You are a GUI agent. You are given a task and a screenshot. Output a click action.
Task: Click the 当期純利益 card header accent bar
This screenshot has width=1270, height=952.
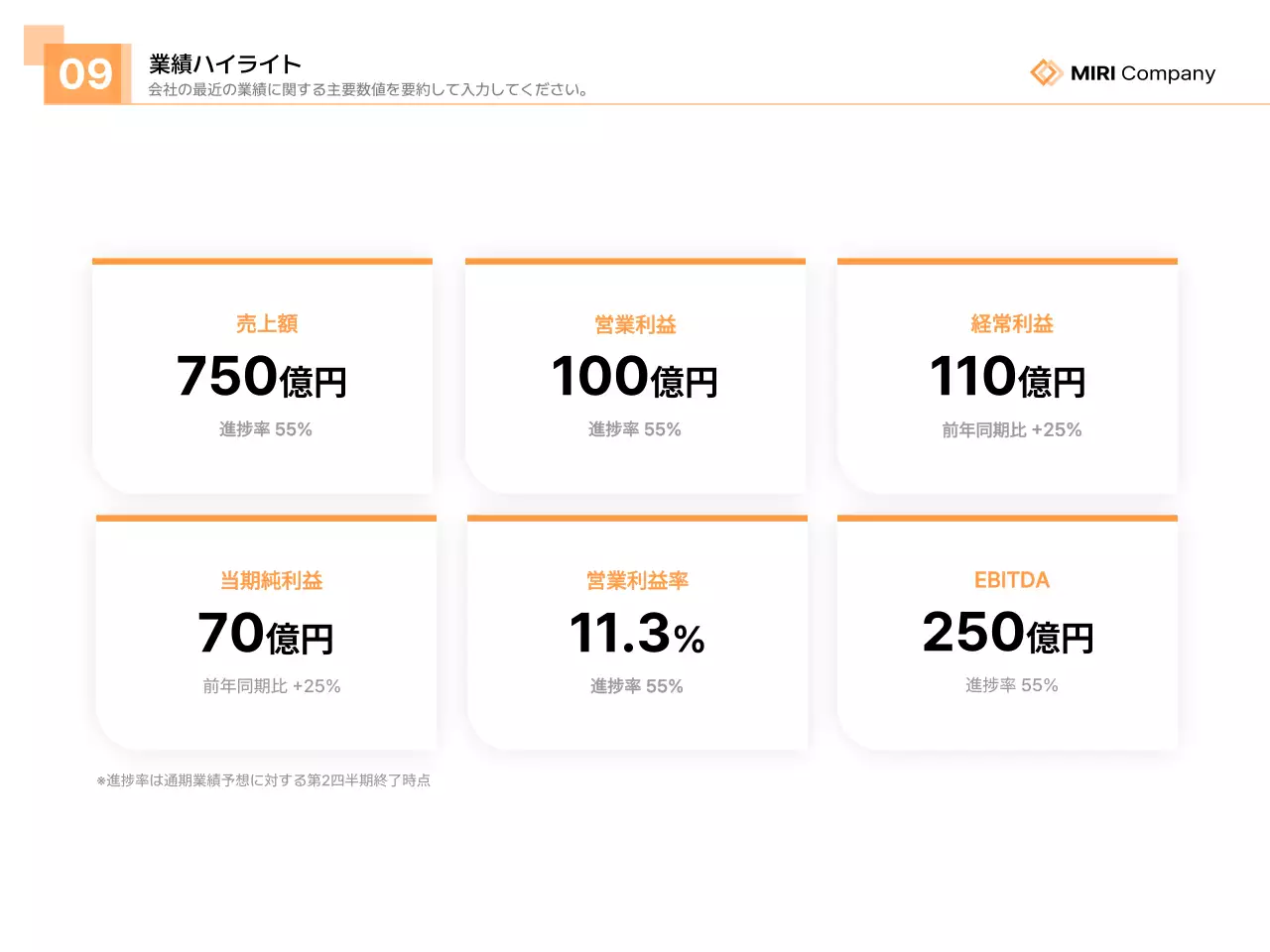point(266,518)
